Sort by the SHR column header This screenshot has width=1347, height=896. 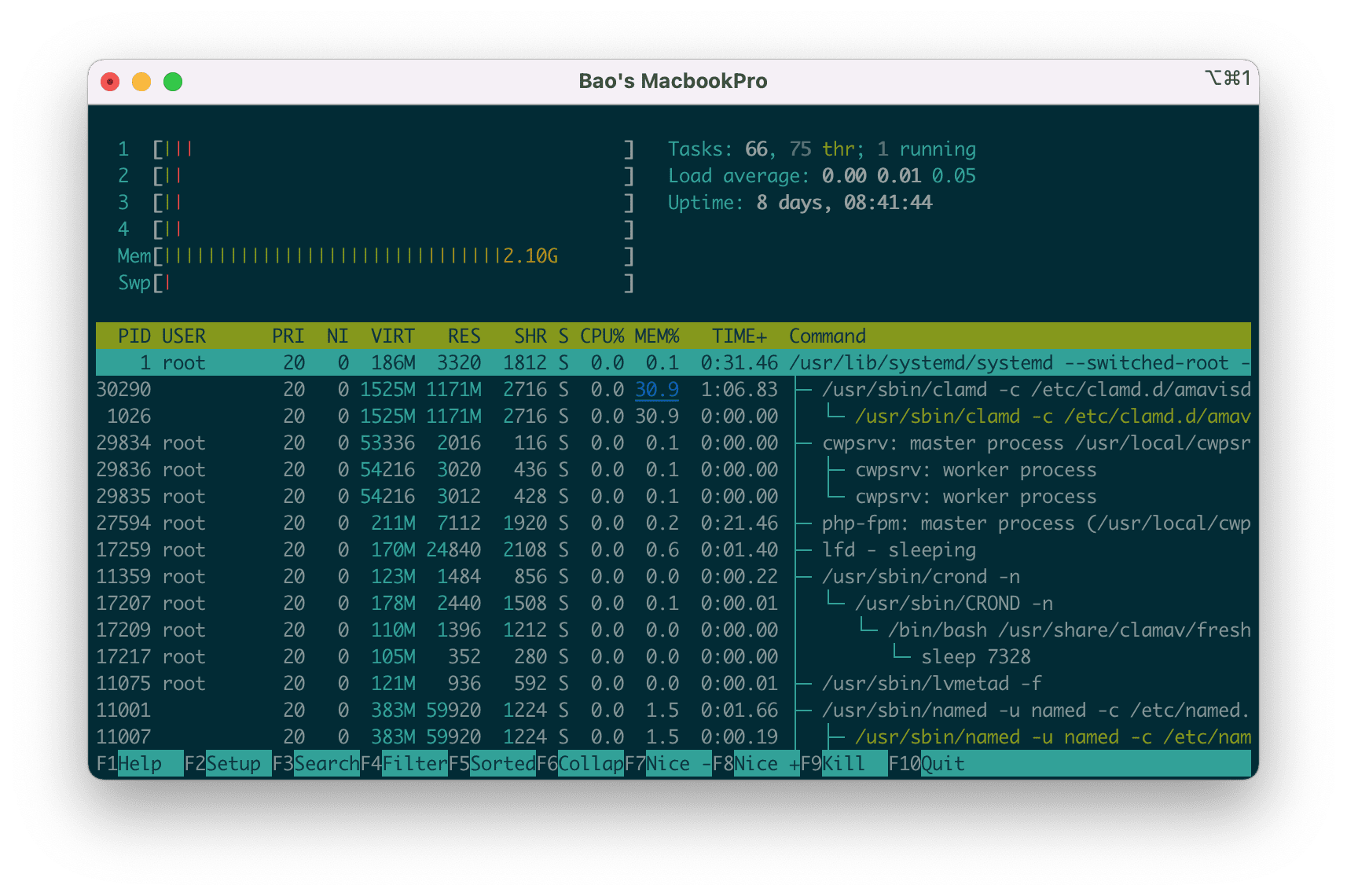pyautogui.click(x=530, y=336)
